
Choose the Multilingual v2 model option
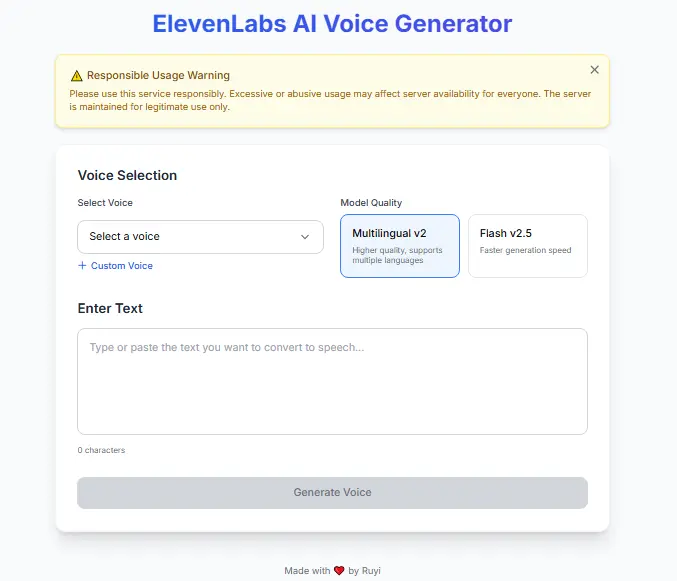coord(400,246)
